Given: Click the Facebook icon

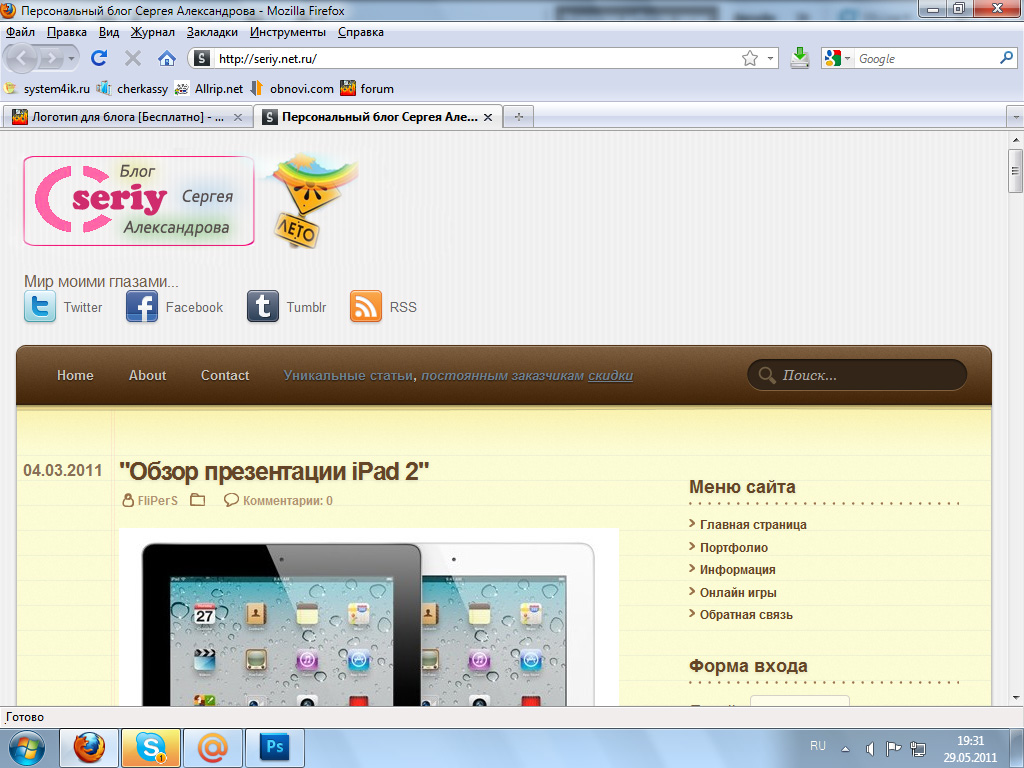Looking at the screenshot, I should pyautogui.click(x=142, y=307).
